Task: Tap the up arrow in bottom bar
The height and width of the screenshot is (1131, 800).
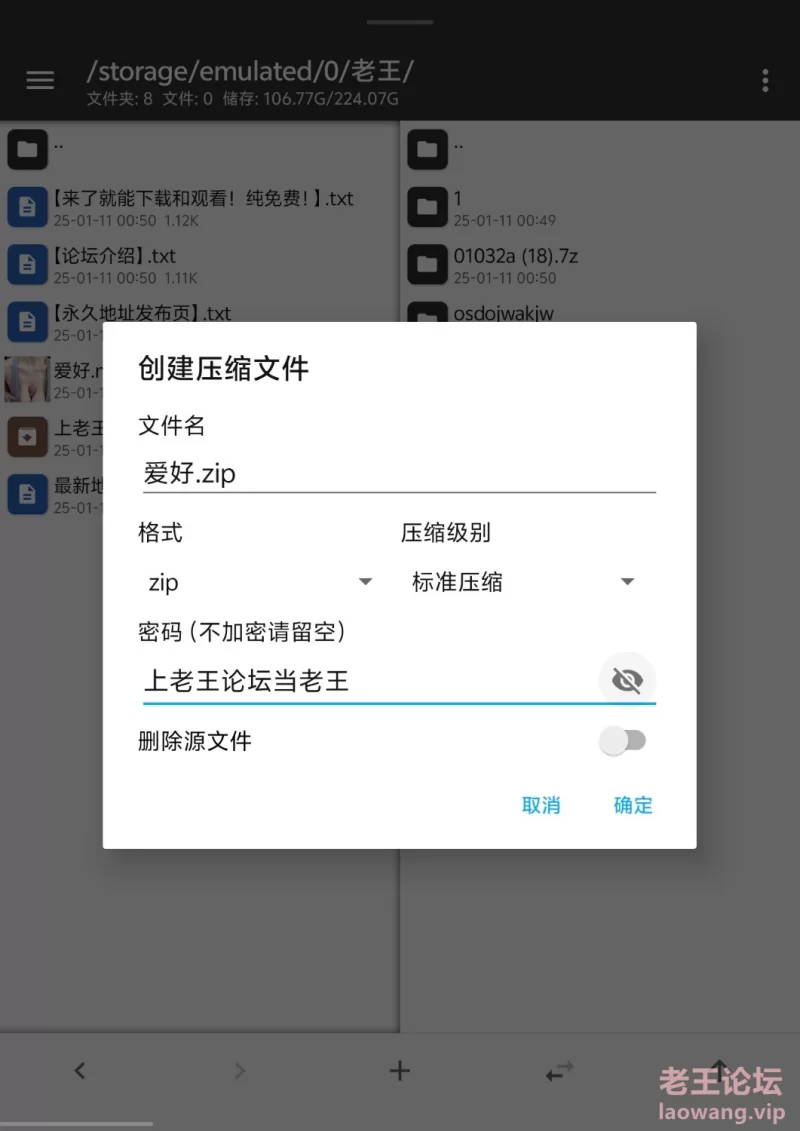Action: point(719,1069)
